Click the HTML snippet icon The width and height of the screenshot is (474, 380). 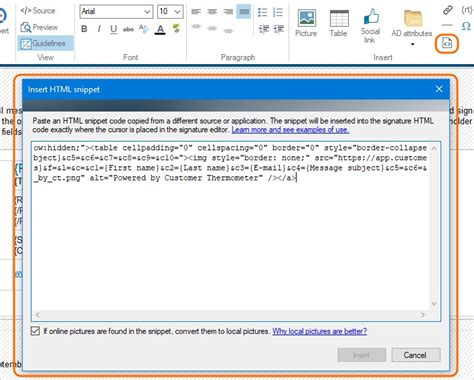point(447,43)
